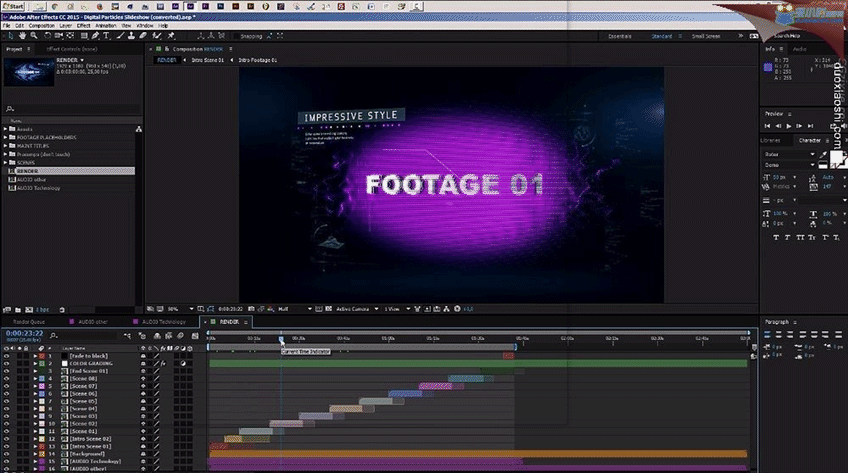Click the region of interest icon
Viewport: 848px width, 473px height.
click(x=319, y=309)
